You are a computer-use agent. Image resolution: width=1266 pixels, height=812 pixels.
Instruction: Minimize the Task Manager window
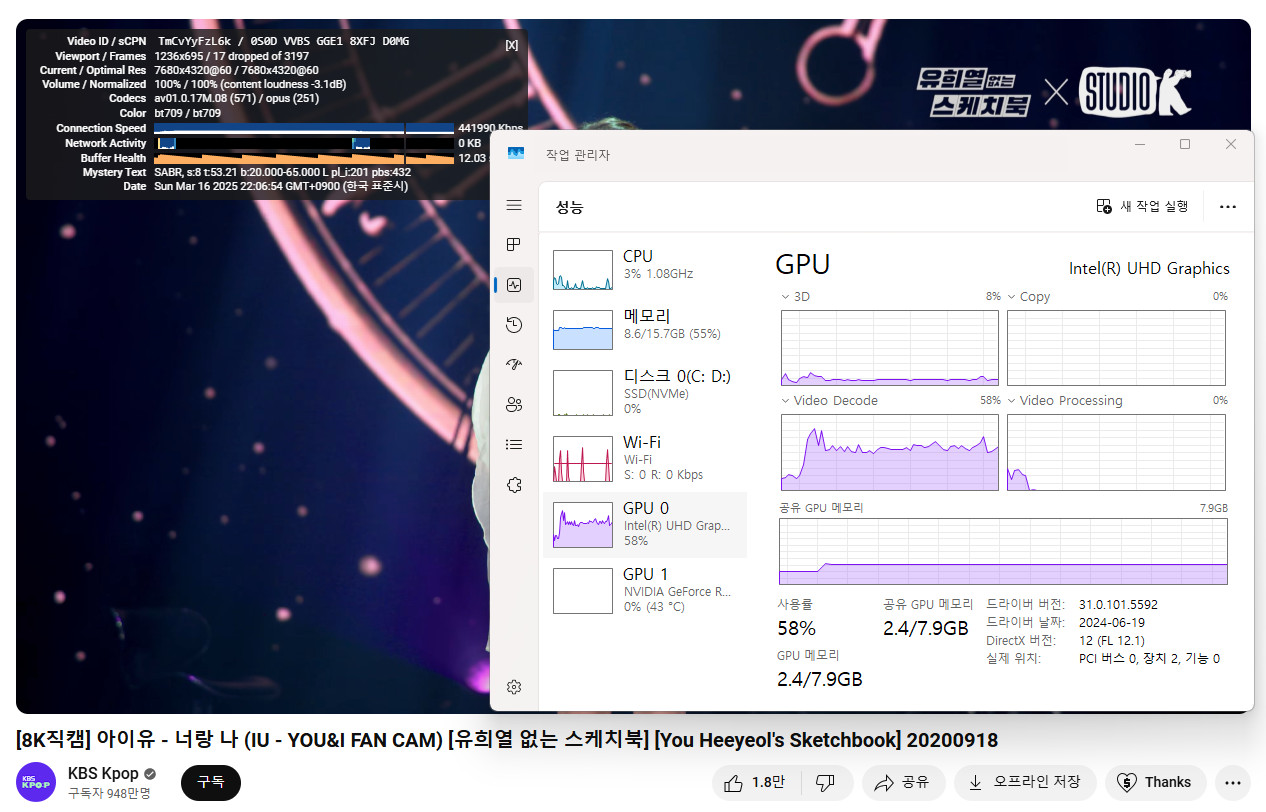(x=1139, y=144)
